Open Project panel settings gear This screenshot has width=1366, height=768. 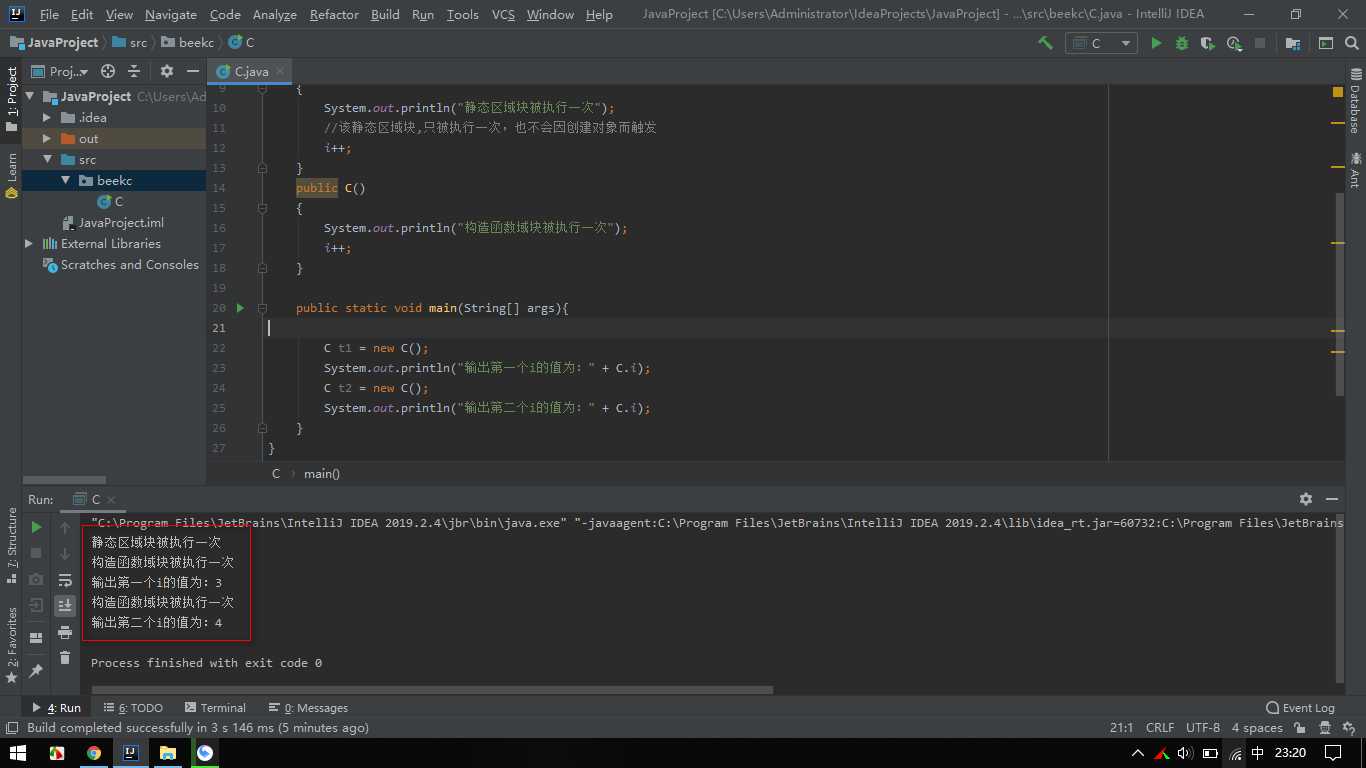tap(167, 71)
